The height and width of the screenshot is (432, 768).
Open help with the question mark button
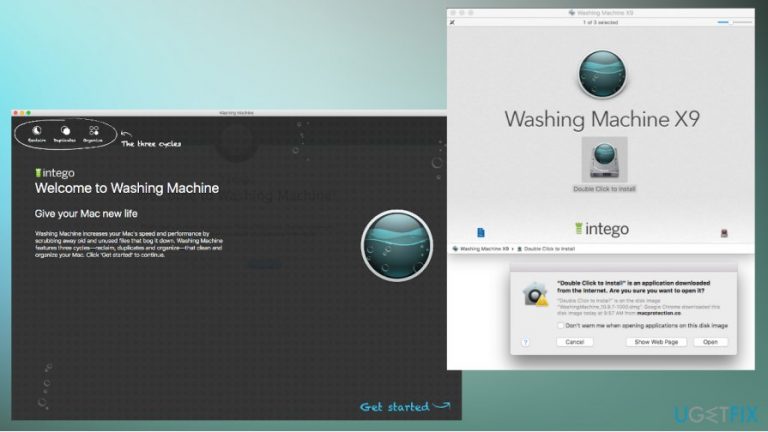(x=525, y=342)
